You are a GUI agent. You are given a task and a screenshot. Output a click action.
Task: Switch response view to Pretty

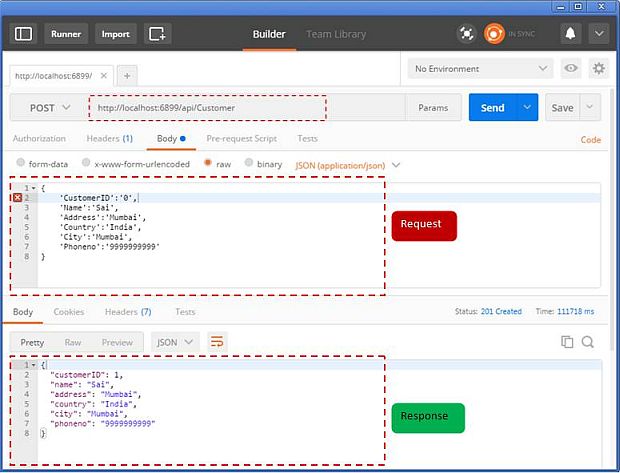tap(32, 342)
